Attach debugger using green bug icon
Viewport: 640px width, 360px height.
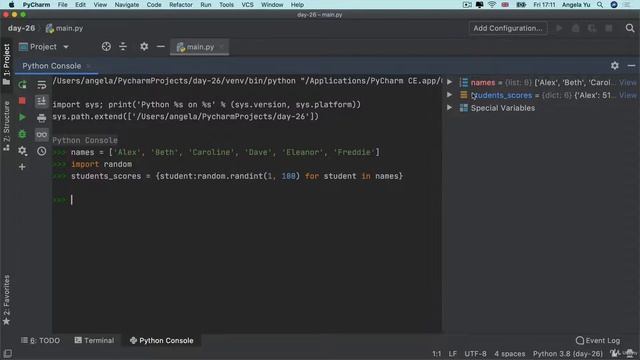click(x=22, y=134)
